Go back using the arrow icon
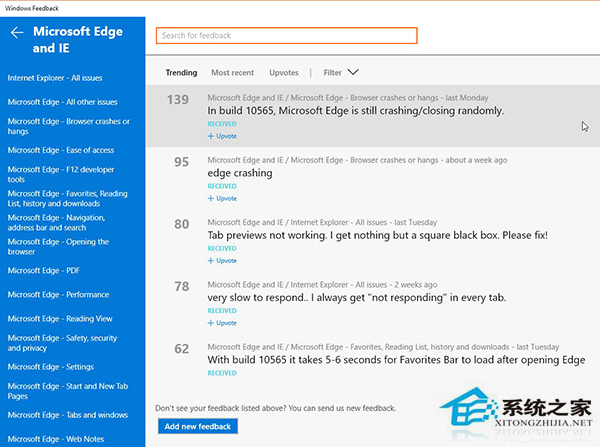Screen dimensions: 600x447 pos(17,33)
